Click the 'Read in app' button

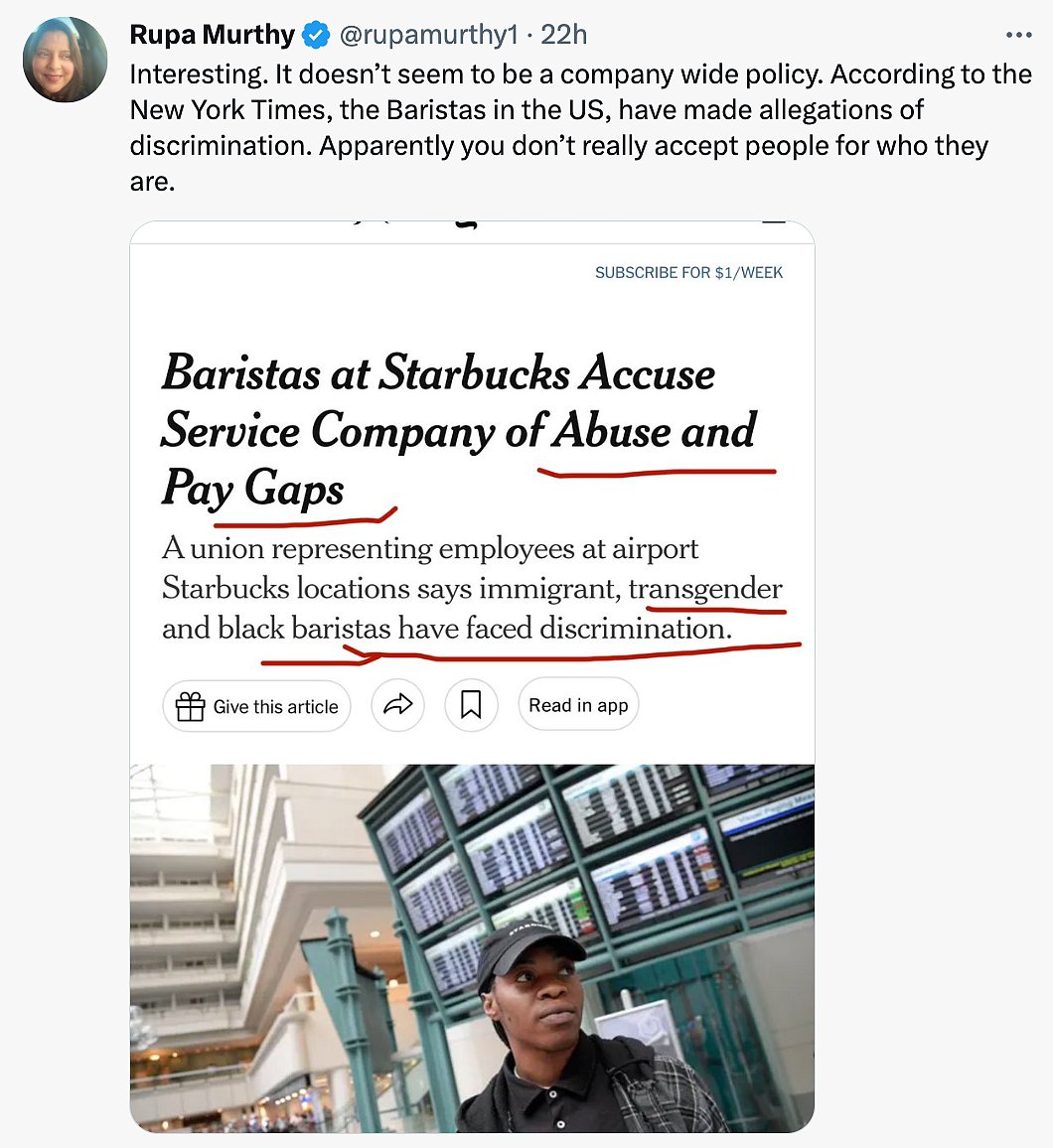click(x=578, y=705)
